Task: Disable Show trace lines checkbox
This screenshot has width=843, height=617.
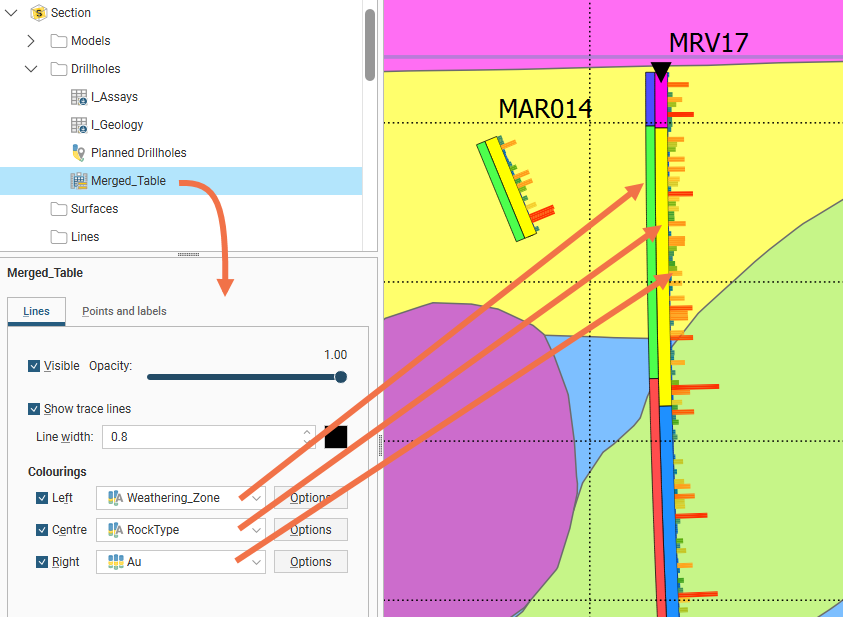Action: (x=35, y=409)
